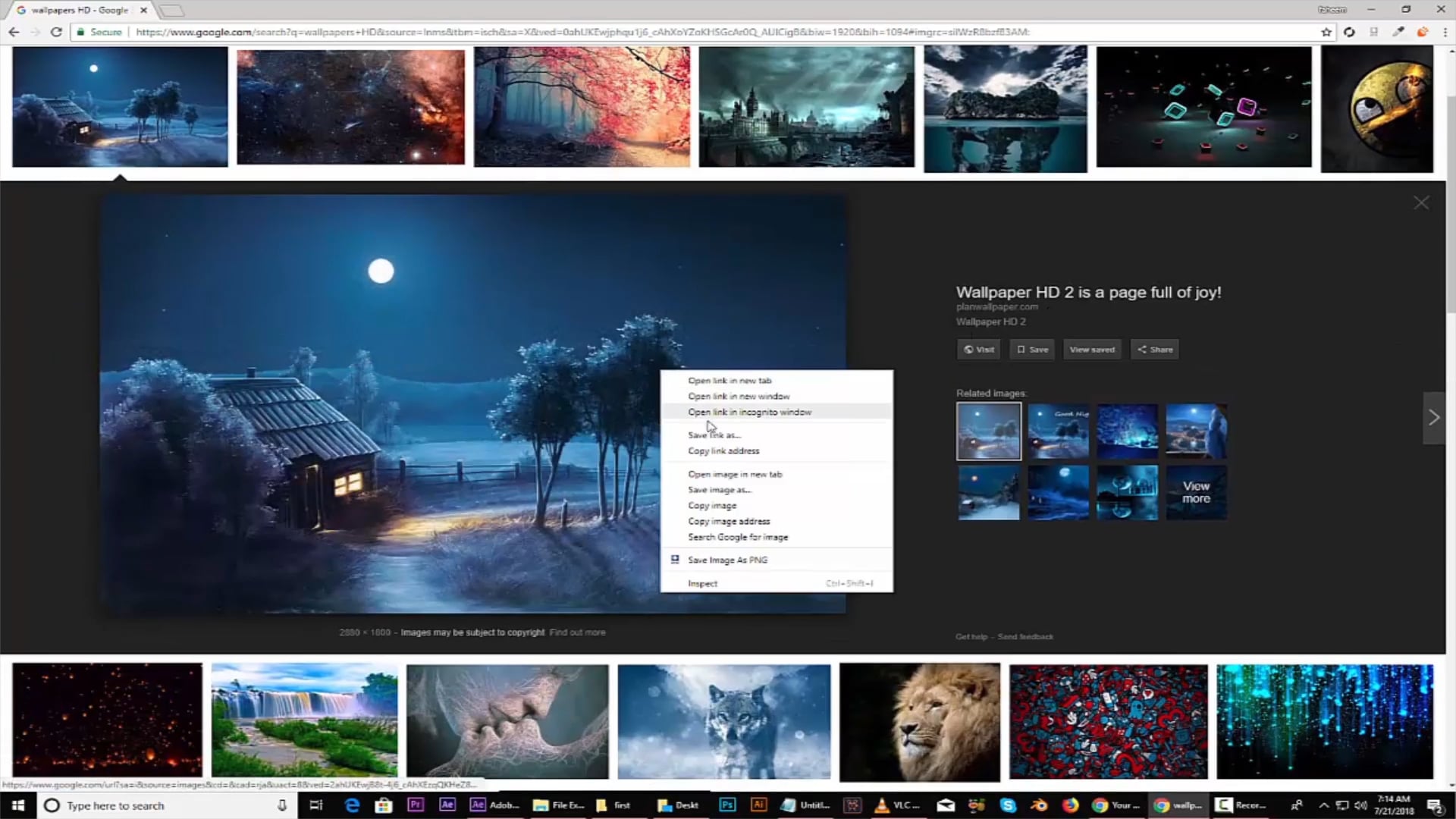Screen dimensions: 1456x819
Task: Open VLC media player taskbar icon
Action: [896, 805]
